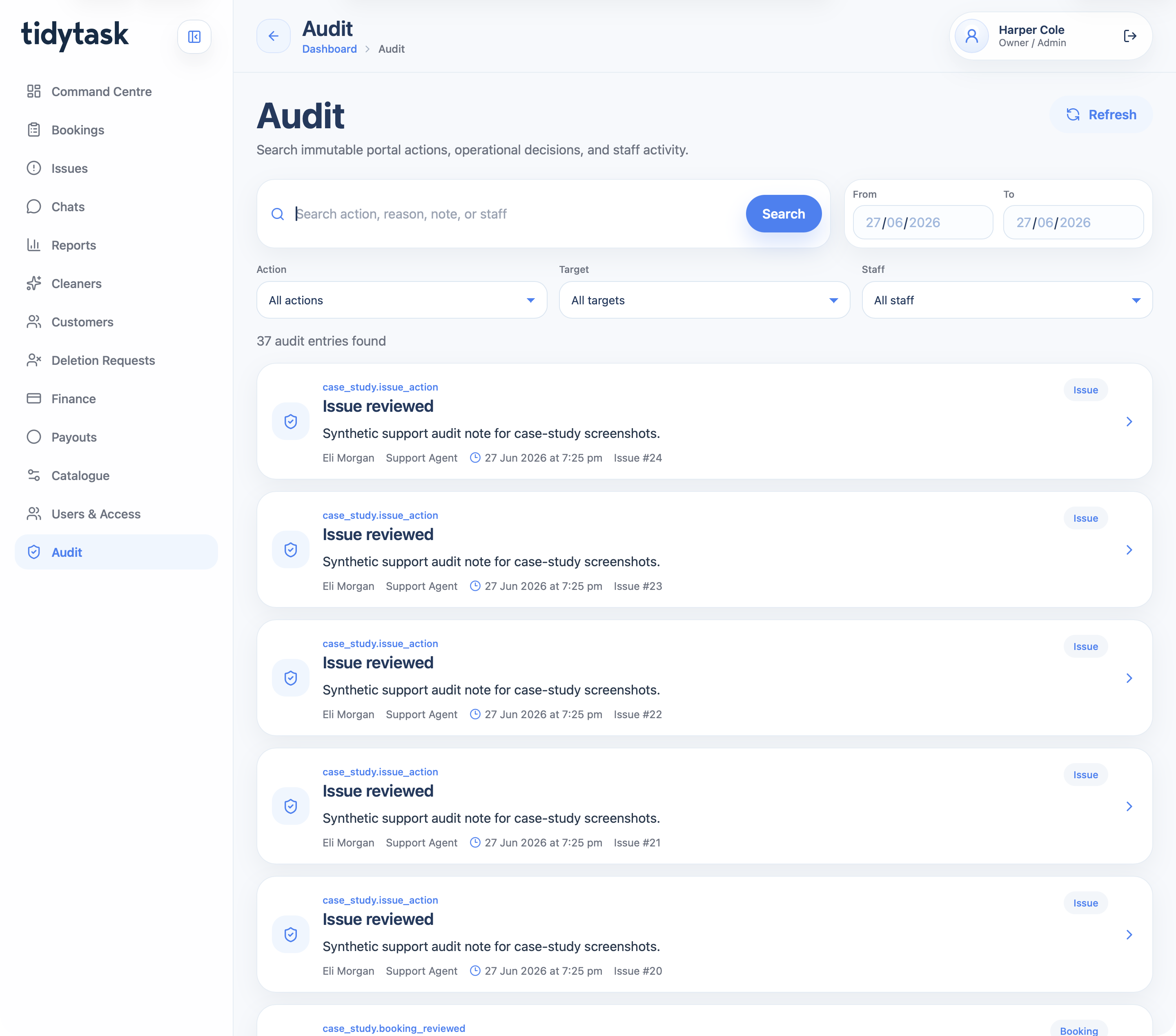1176x1036 pixels.
Task: Click the Issue tag on Issue #20 entry
Action: (1085, 903)
